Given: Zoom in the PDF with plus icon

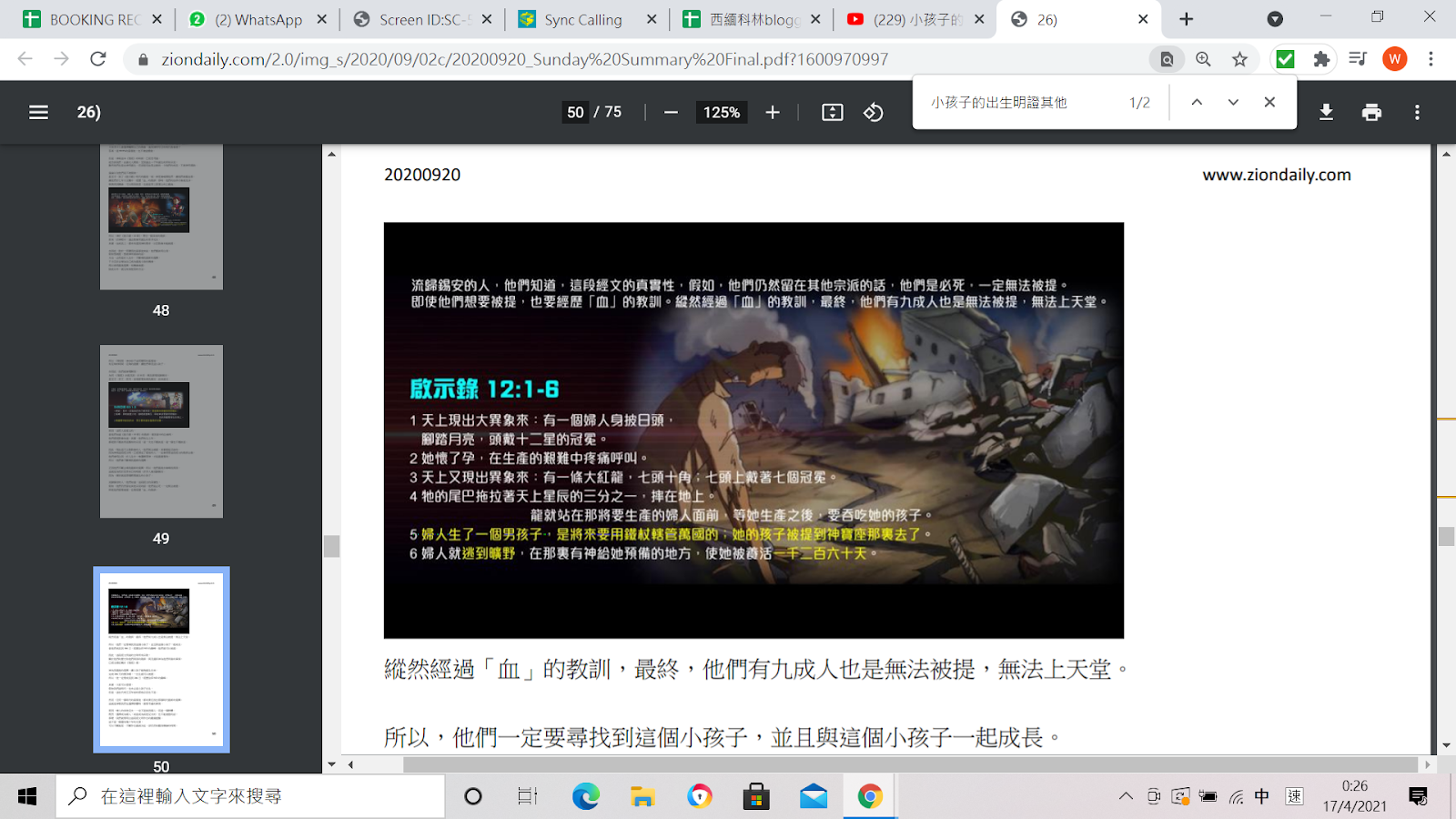Looking at the screenshot, I should pyautogui.click(x=773, y=112).
